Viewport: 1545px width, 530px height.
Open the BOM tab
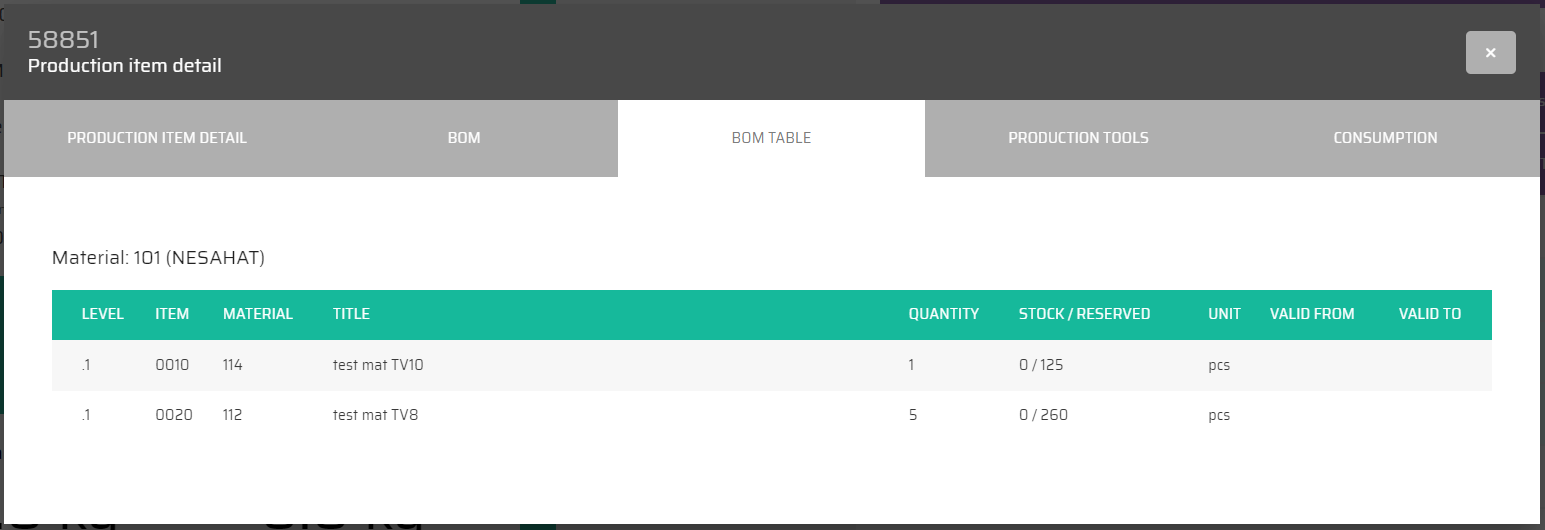pyautogui.click(x=464, y=138)
